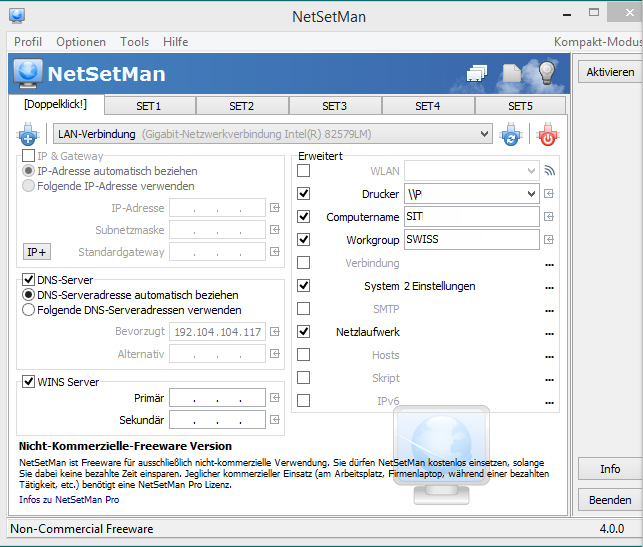This screenshot has width=643, height=547.
Task: Toggle the Workgroup checkbox
Action: click(303, 239)
